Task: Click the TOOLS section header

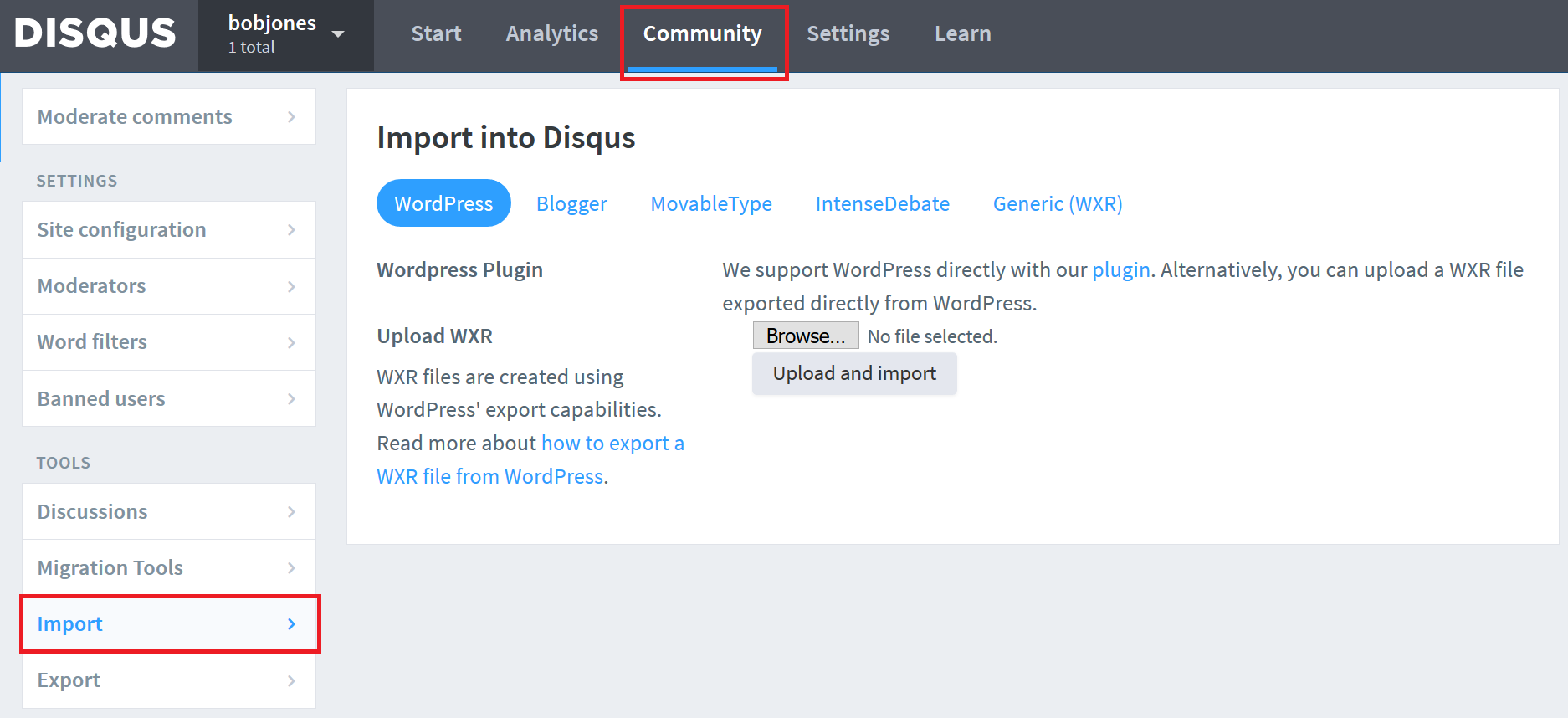Action: click(64, 463)
